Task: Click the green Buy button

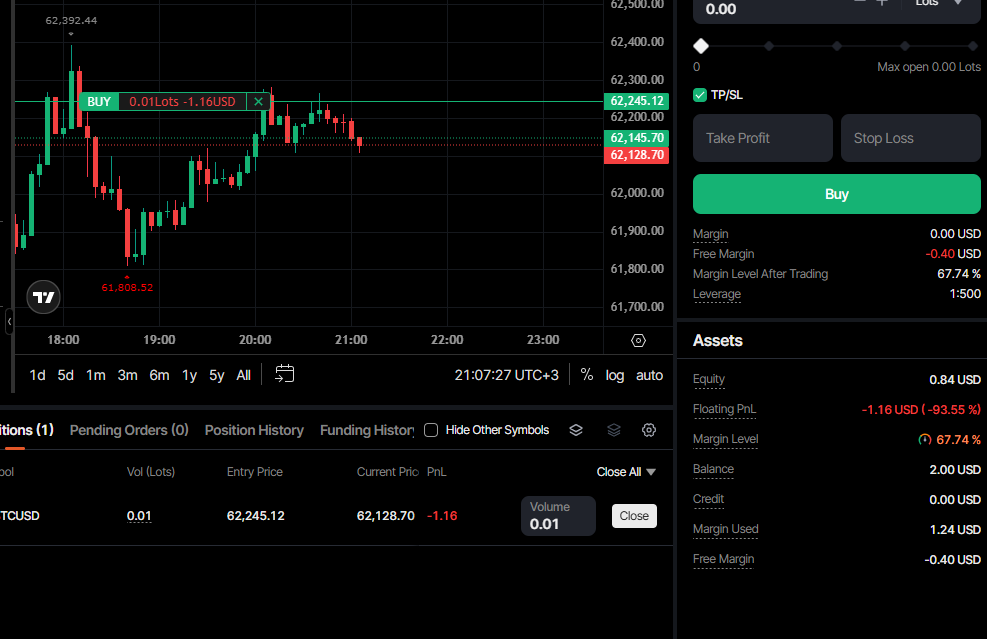Action: [x=837, y=194]
